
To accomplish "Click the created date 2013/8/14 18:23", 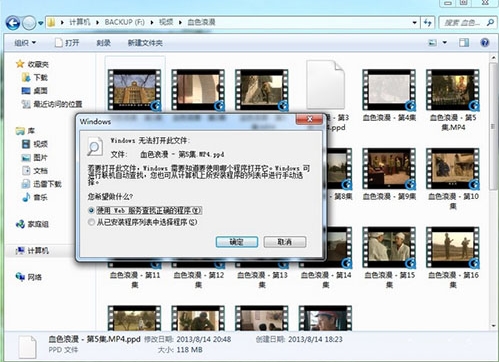I will tap(315, 339).
